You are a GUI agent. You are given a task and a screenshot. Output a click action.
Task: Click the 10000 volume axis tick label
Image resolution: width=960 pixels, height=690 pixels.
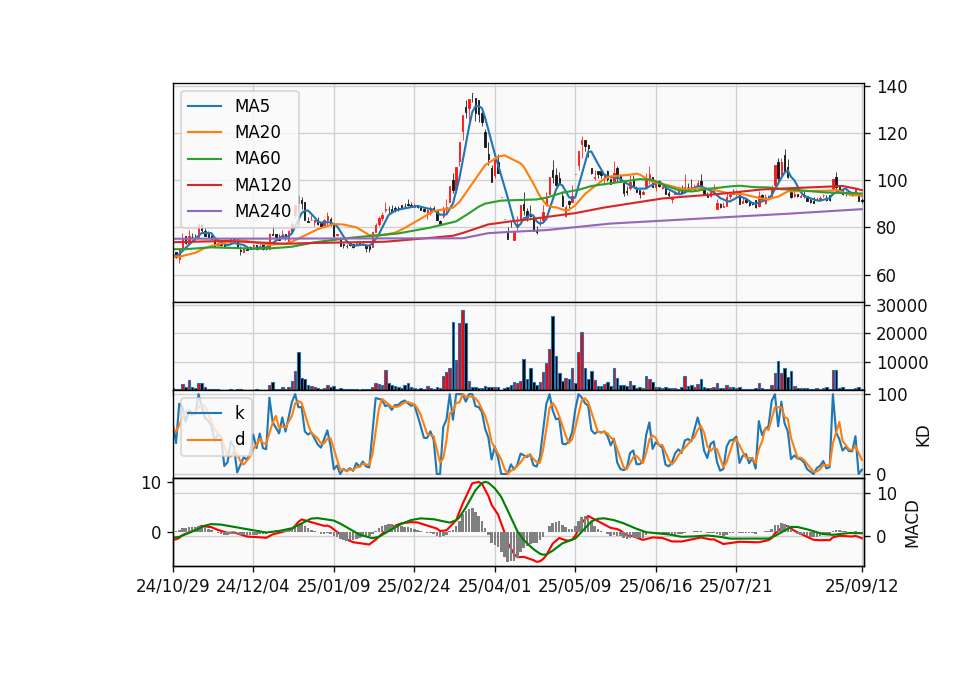(x=902, y=363)
